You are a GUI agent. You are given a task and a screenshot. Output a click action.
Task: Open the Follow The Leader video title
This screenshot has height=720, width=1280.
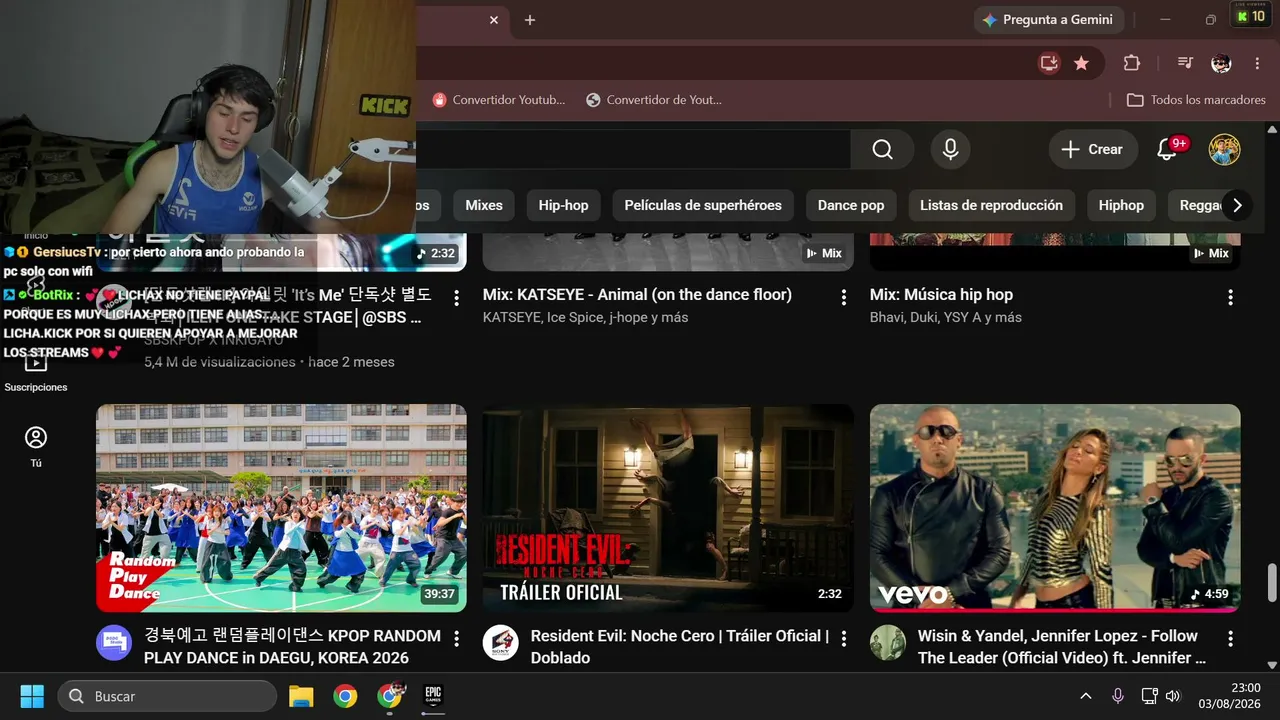coord(1062,647)
